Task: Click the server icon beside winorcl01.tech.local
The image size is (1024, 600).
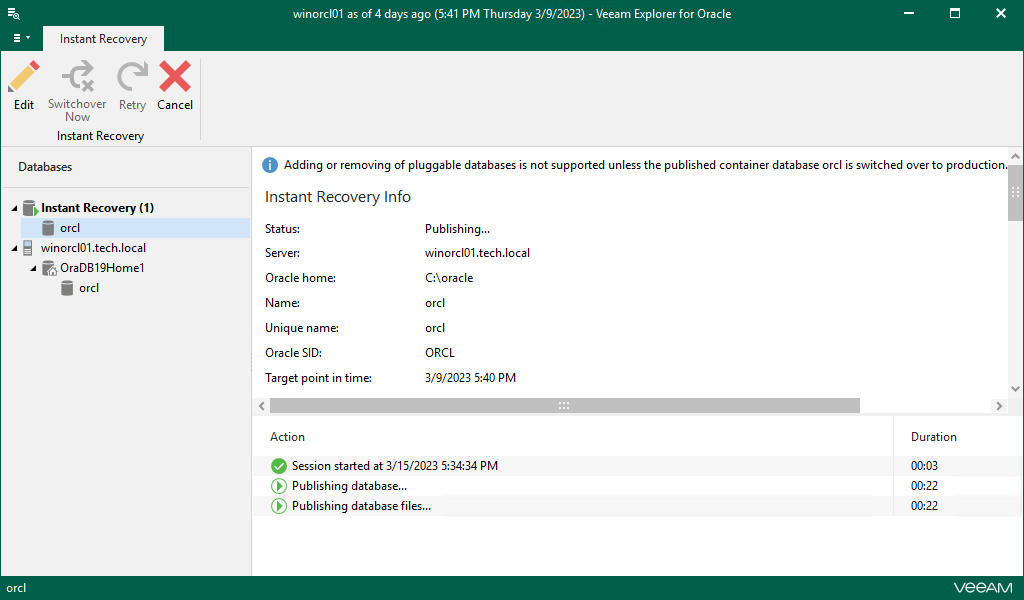Action: pos(27,248)
